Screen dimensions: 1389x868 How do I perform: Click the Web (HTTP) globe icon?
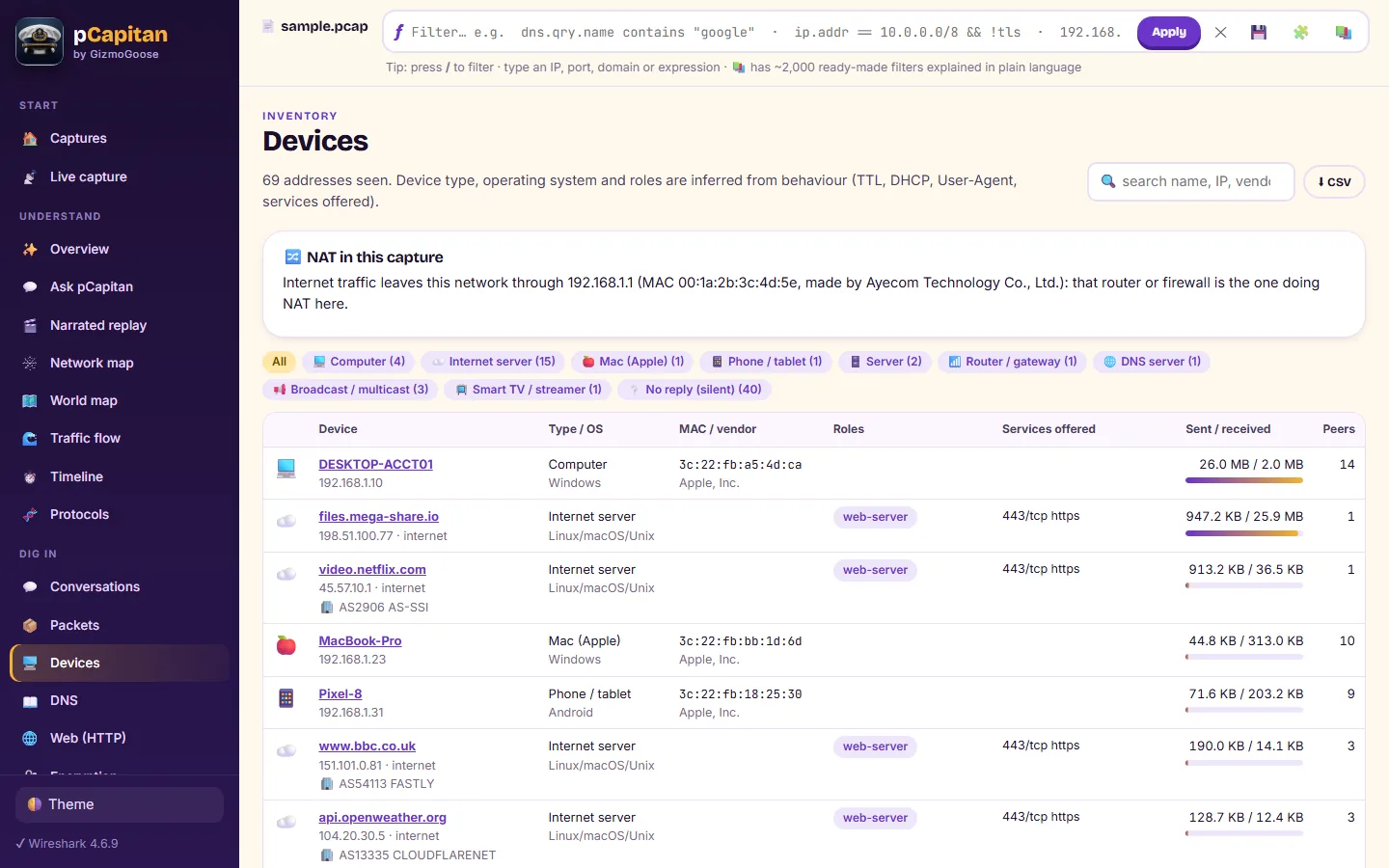tap(30, 739)
